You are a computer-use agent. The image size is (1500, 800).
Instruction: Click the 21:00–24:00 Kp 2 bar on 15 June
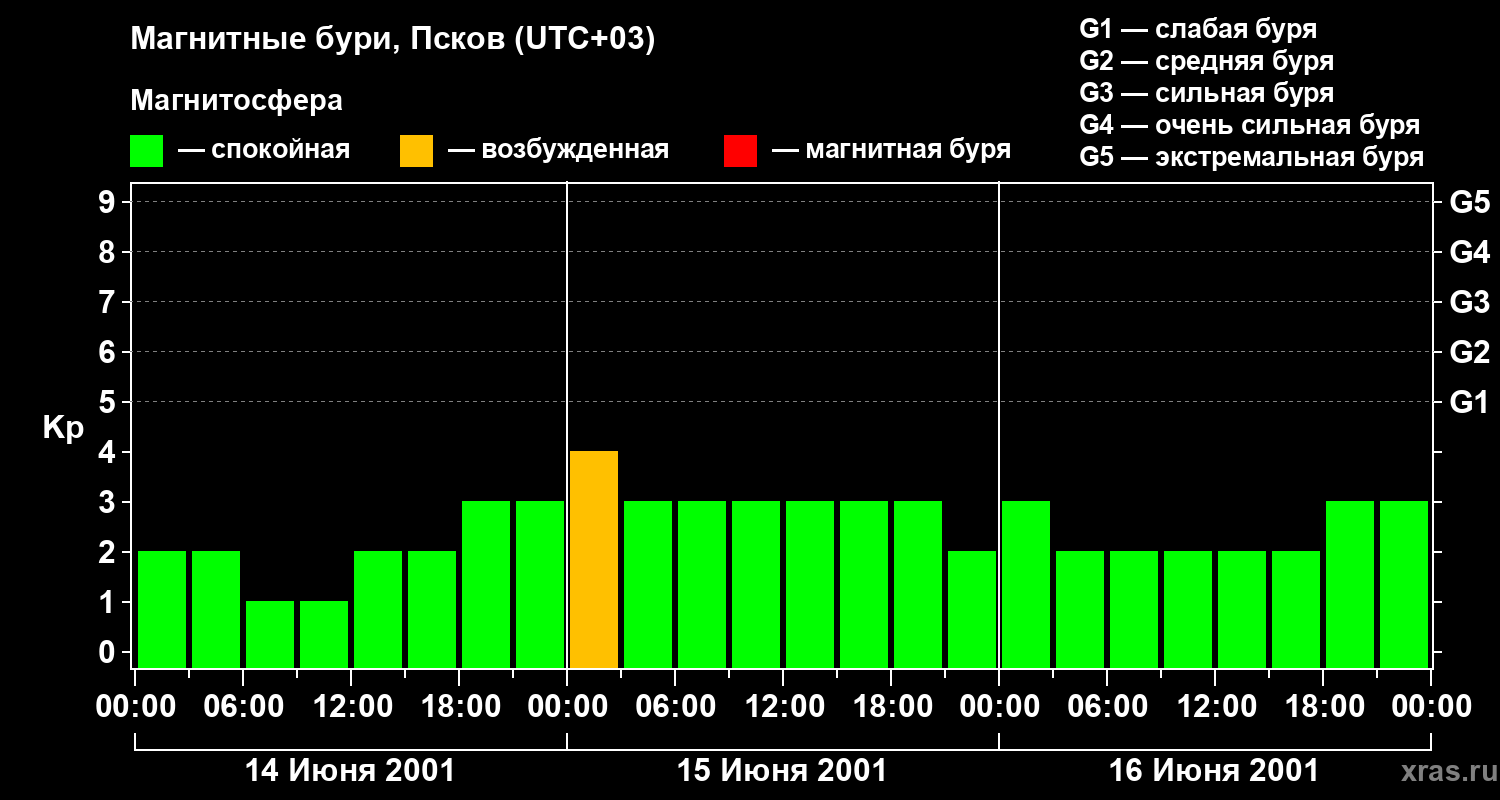coord(972,609)
